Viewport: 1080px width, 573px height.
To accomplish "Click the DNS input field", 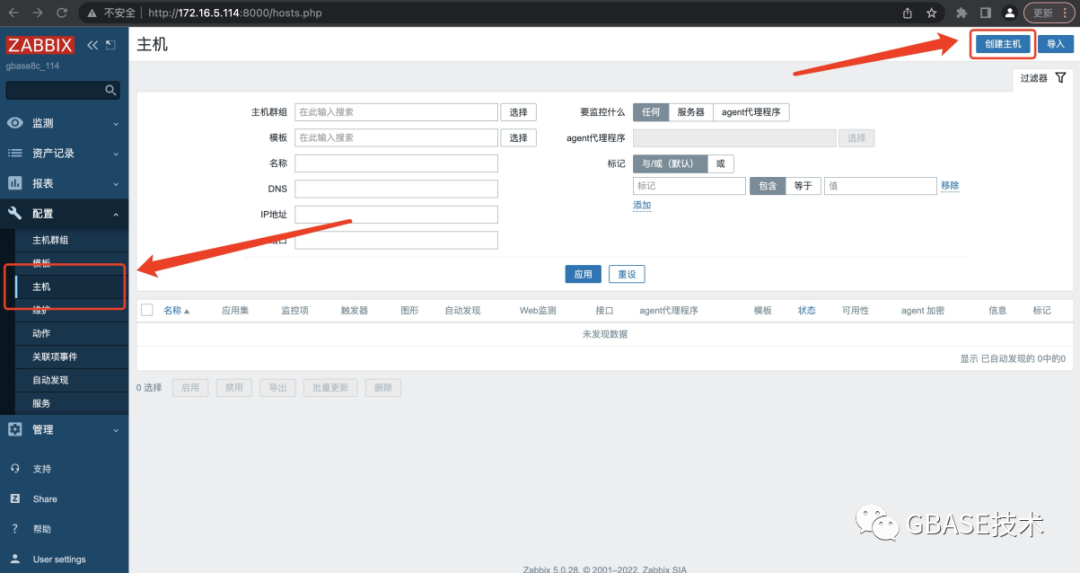I will tap(396, 189).
